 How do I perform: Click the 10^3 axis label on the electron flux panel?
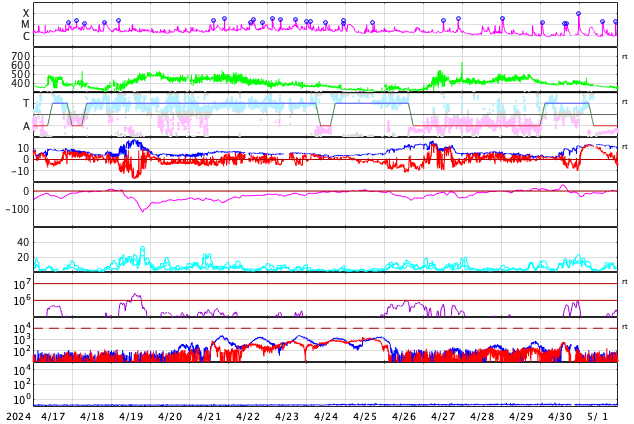22,340
